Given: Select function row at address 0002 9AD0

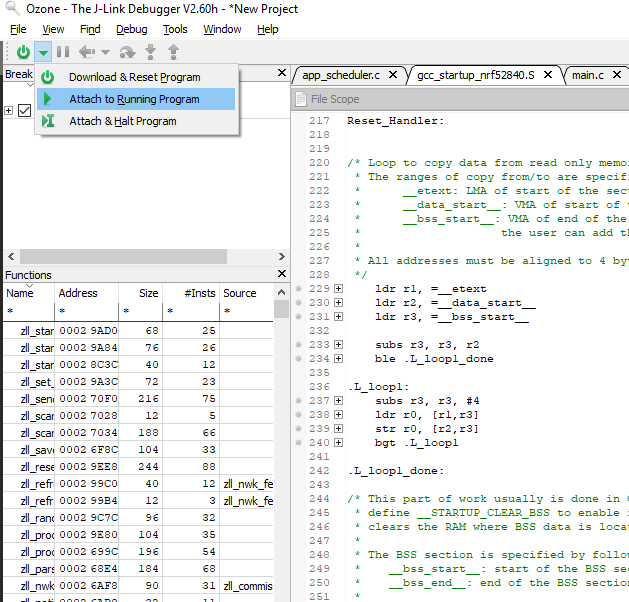Looking at the screenshot, I should click(x=138, y=330).
